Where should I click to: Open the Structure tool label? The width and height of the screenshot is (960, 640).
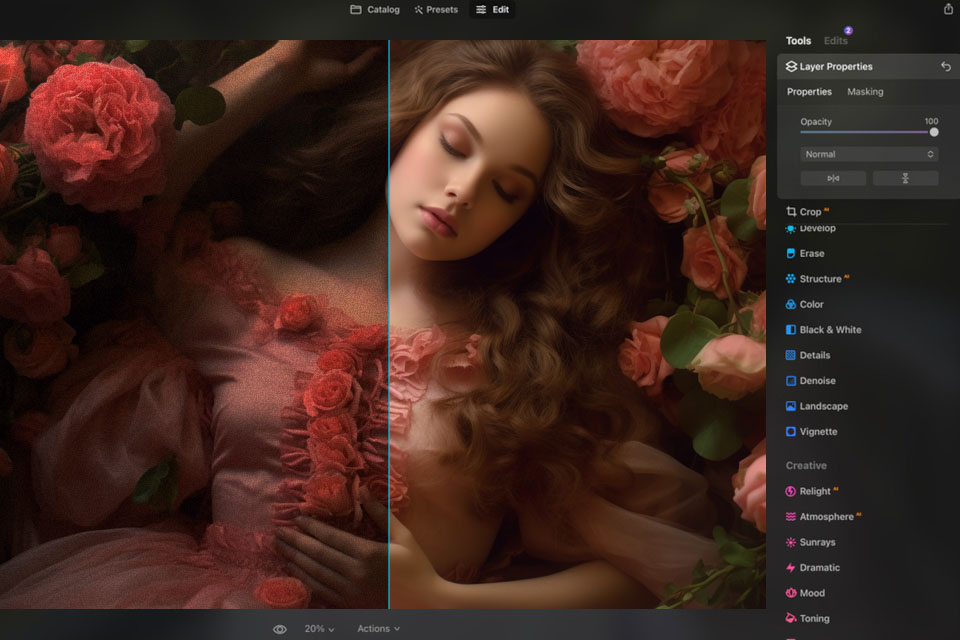(820, 279)
